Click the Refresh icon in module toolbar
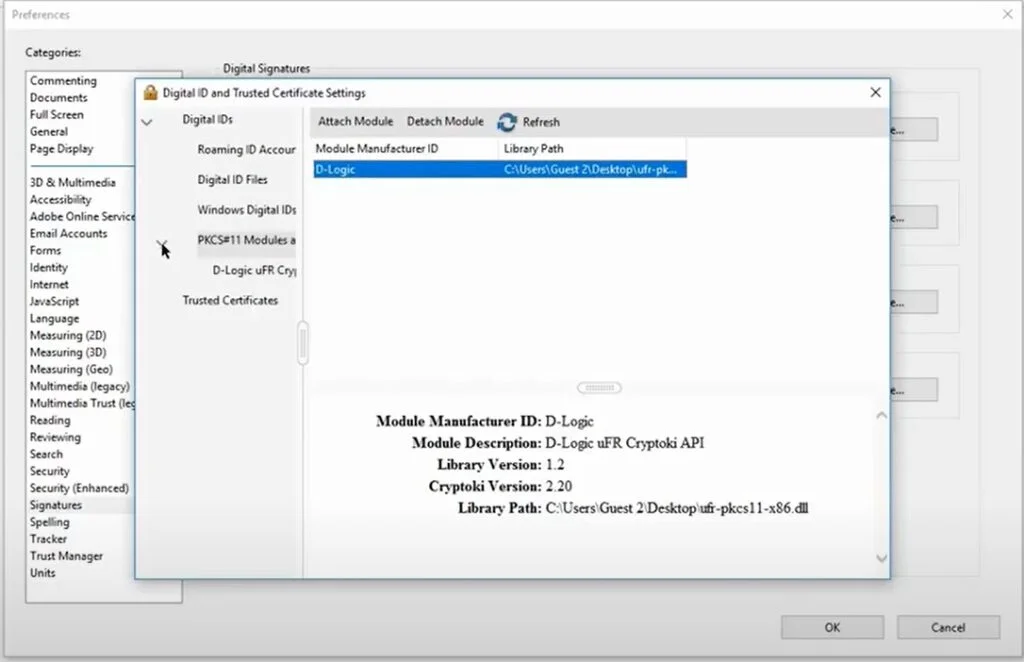Screen dimensions: 1024x662 click(507, 122)
